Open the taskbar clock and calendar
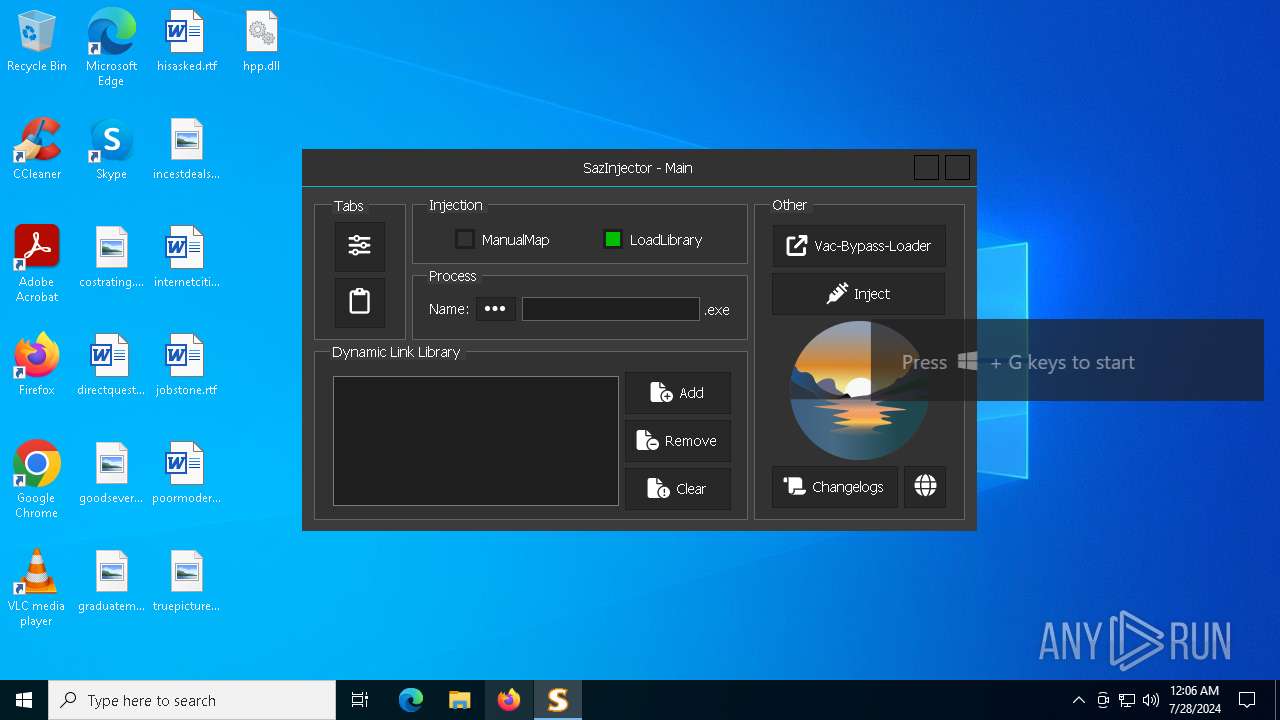Image resolution: width=1280 pixels, height=720 pixels. tap(1194, 700)
